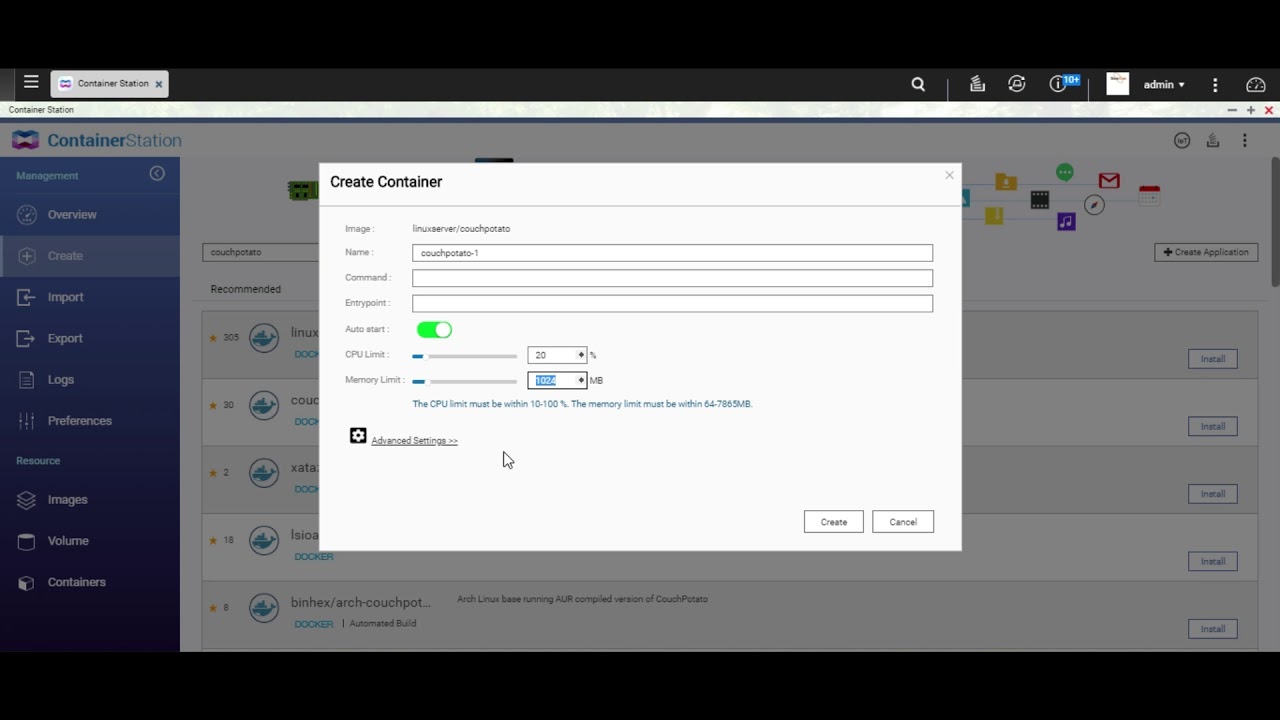Open Logs in the sidebar
1280x720 pixels.
pos(90,380)
